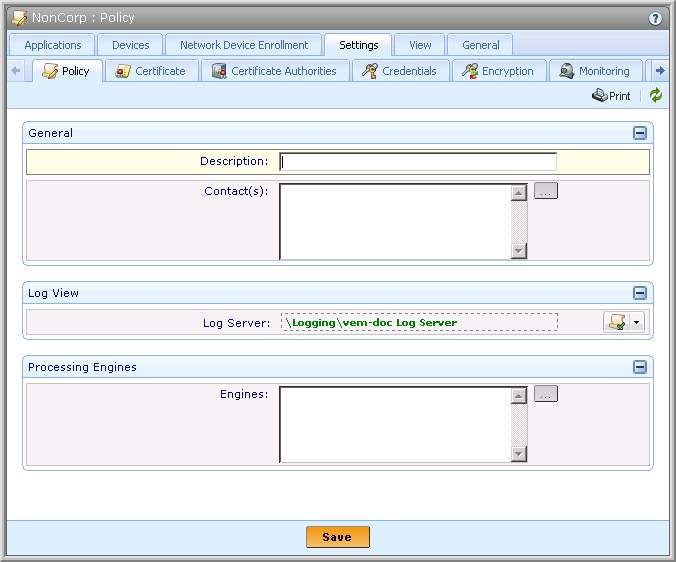Open the Certificate Authorities sub-tab
Image resolution: width=676 pixels, height=562 pixels.
tap(276, 71)
